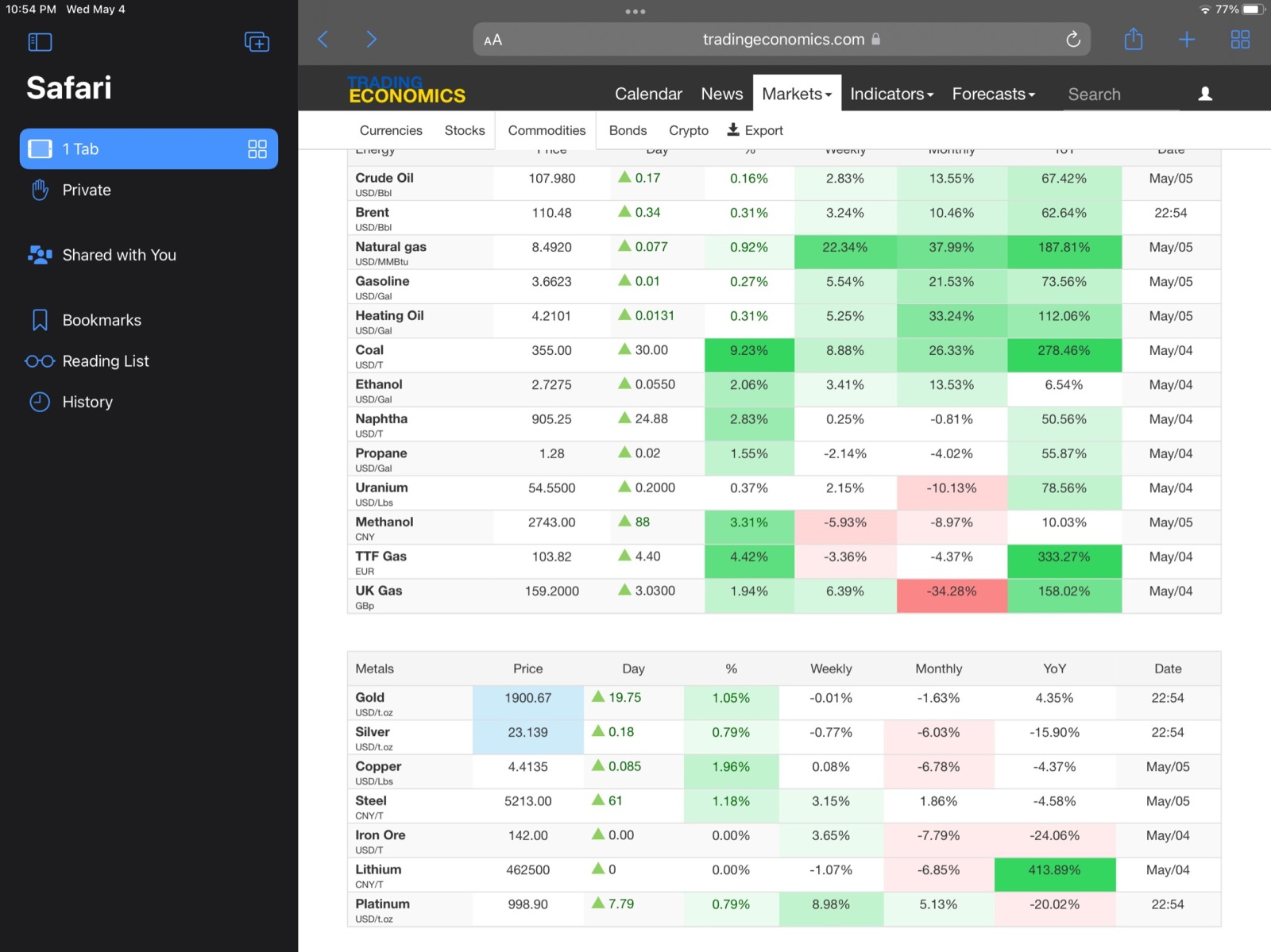Viewport: 1271px width, 952px height.
Task: Open the Natural gas commodity link
Action: pos(391,247)
